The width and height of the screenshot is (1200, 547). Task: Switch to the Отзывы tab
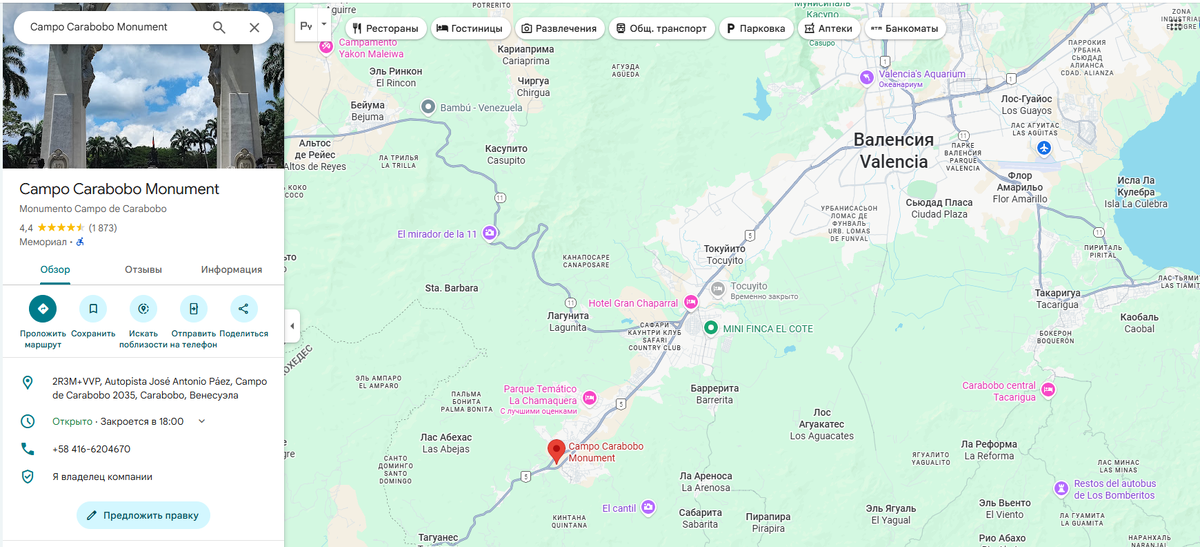pos(143,269)
